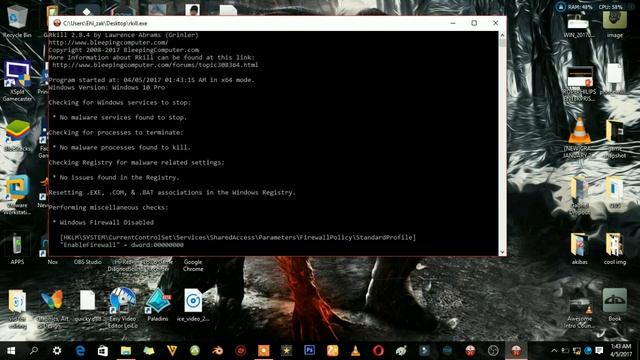Maximize the rkill console window
Viewport: 640px width, 360px height.
[474, 23]
